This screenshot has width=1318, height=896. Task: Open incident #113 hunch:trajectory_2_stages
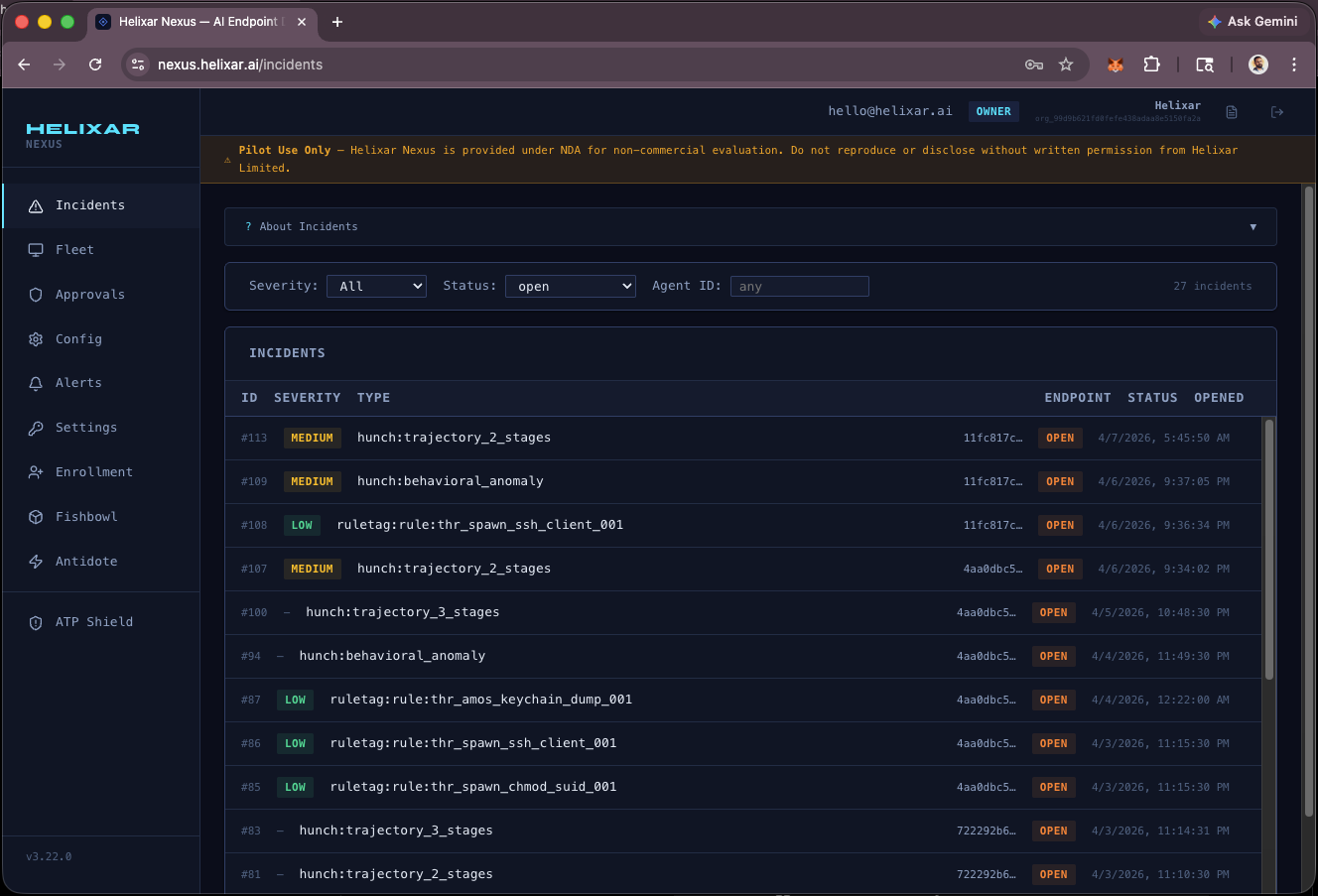pos(454,438)
